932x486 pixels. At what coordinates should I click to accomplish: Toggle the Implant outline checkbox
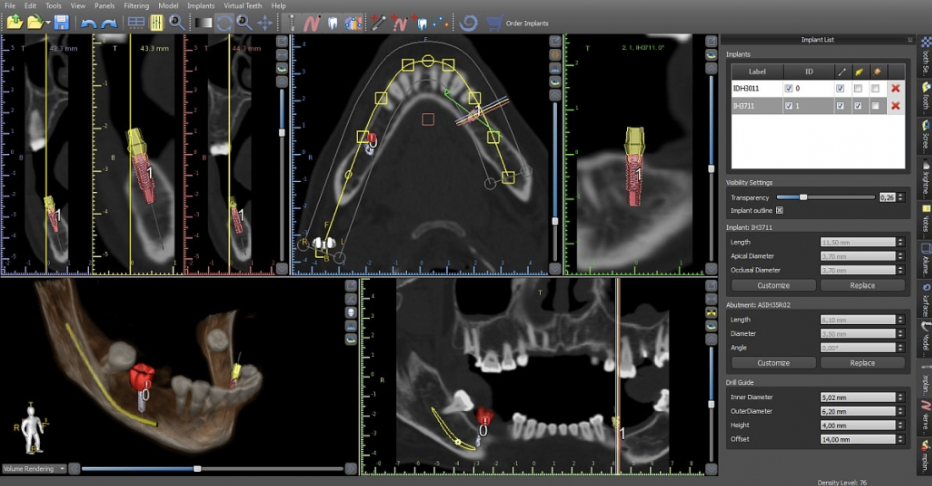(779, 210)
